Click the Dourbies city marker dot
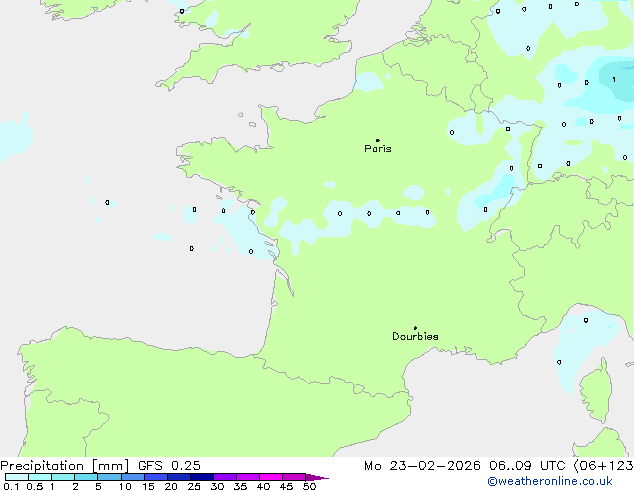Screen dimensions: 634x490 (x=415, y=328)
